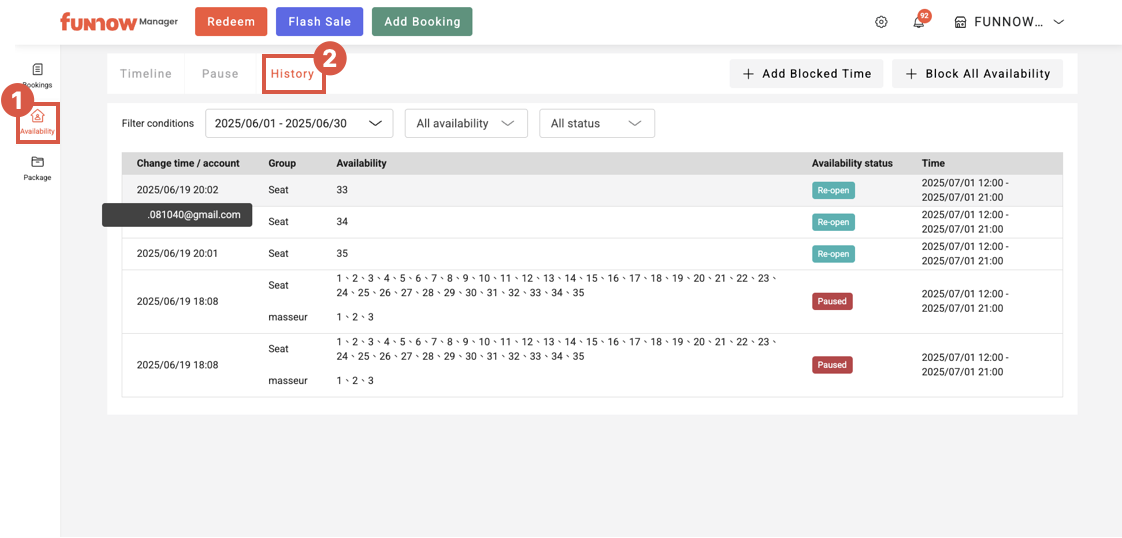Open the Package sidebar icon
Viewport: 1122px width, 538px height.
pos(37,162)
